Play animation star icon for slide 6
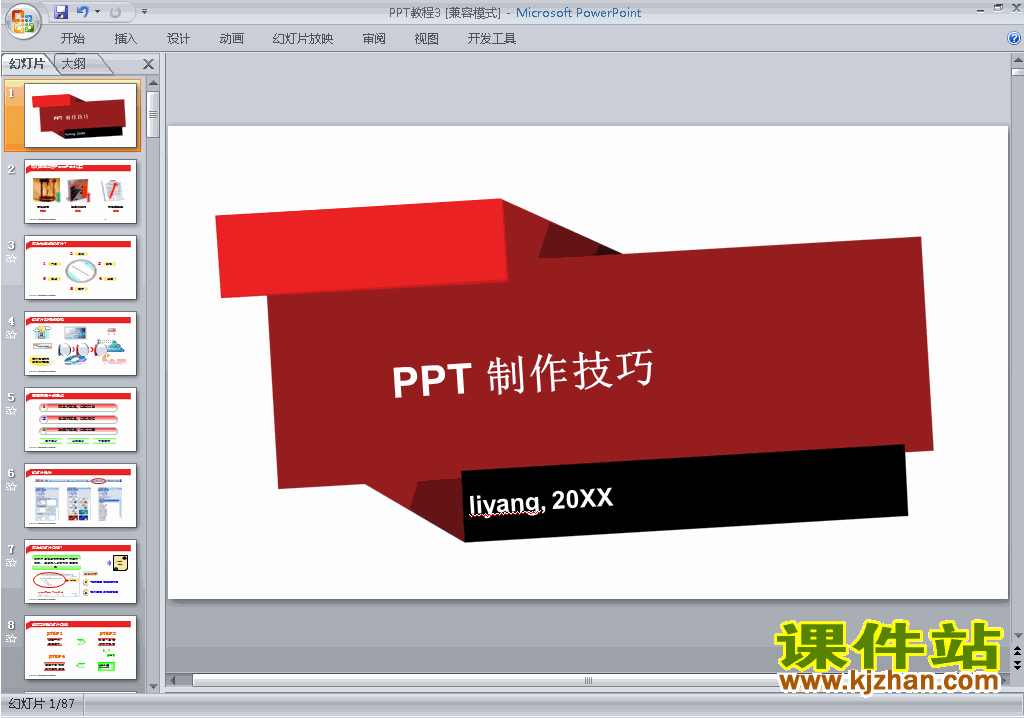Screen dimensions: 1024x718 (11, 487)
